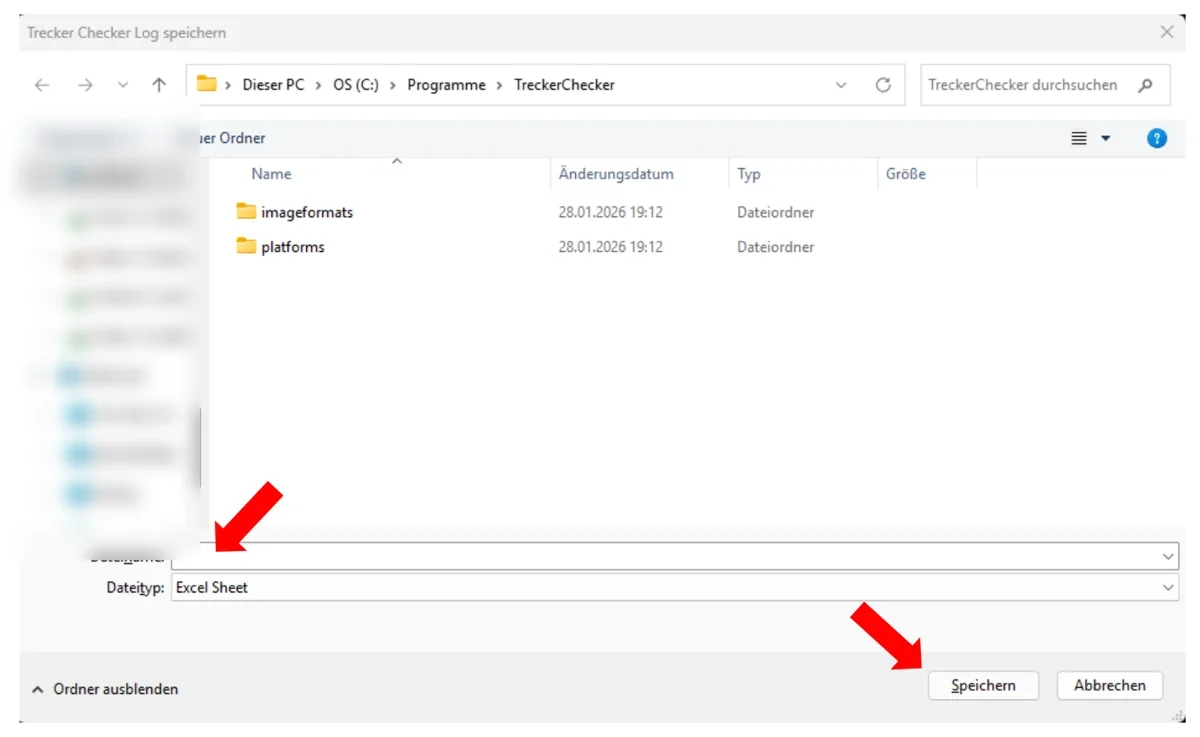This screenshot has width=1200, height=737.
Task: Select the imageformats folder
Action: pos(307,212)
